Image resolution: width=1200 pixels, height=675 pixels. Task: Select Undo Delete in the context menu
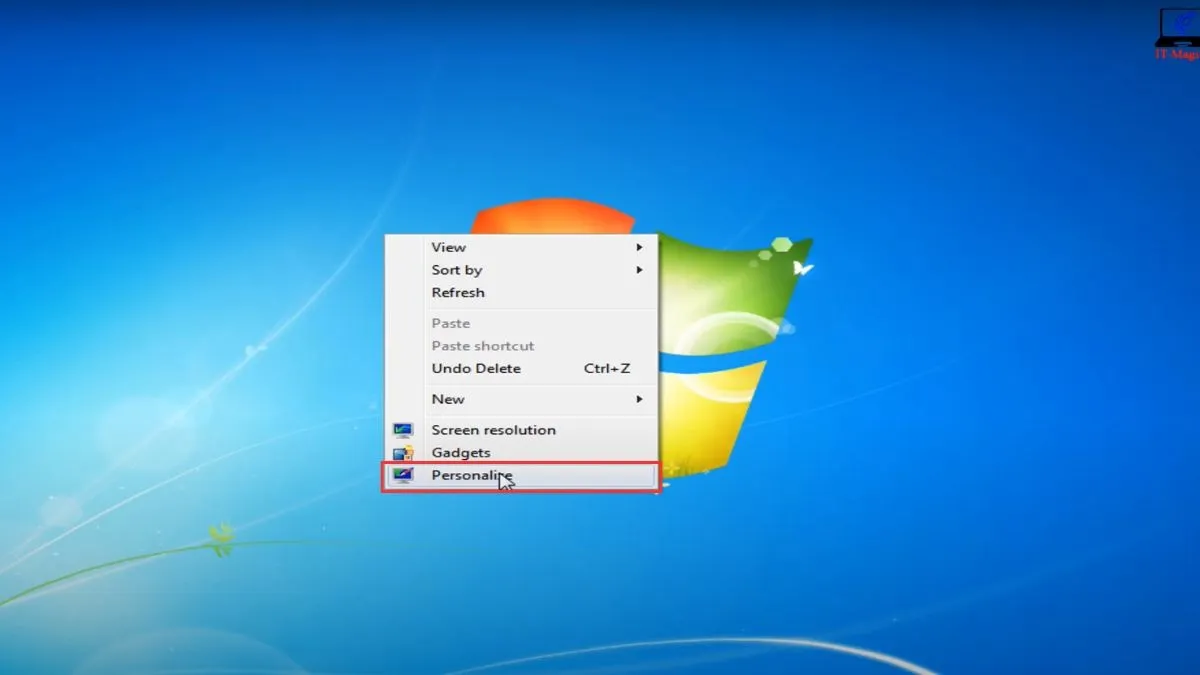click(476, 369)
